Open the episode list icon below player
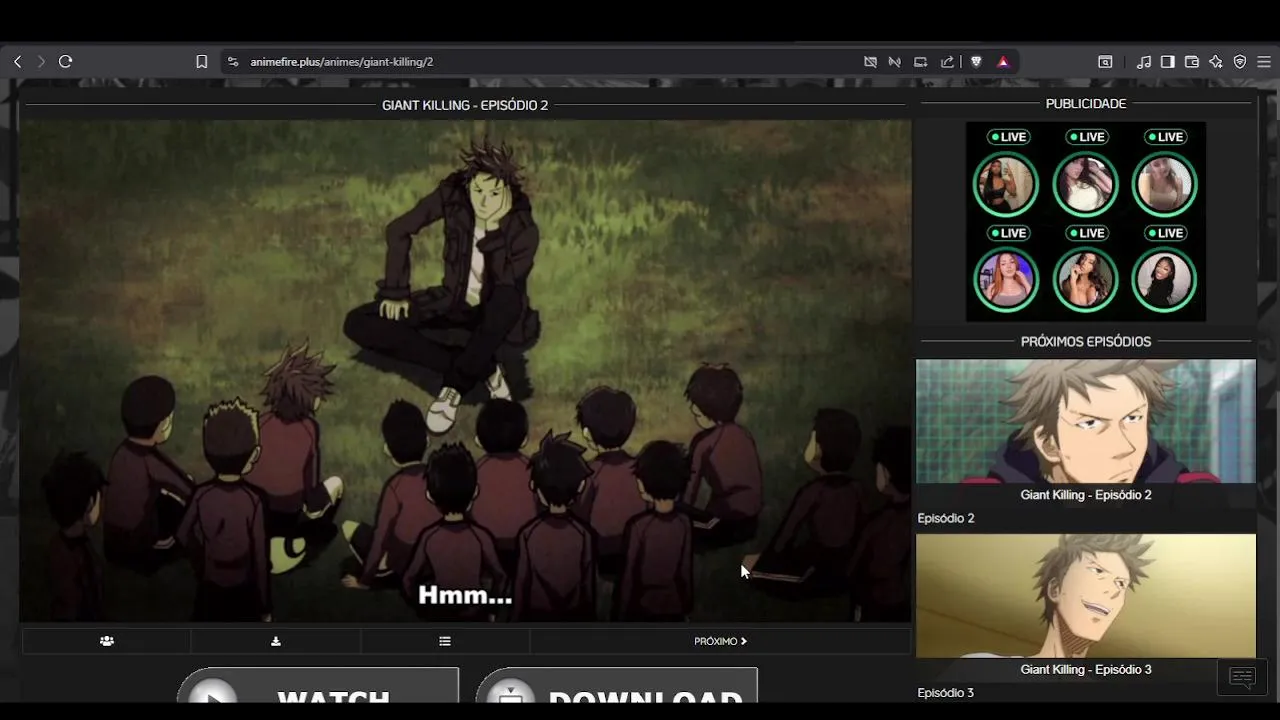 pyautogui.click(x=445, y=641)
